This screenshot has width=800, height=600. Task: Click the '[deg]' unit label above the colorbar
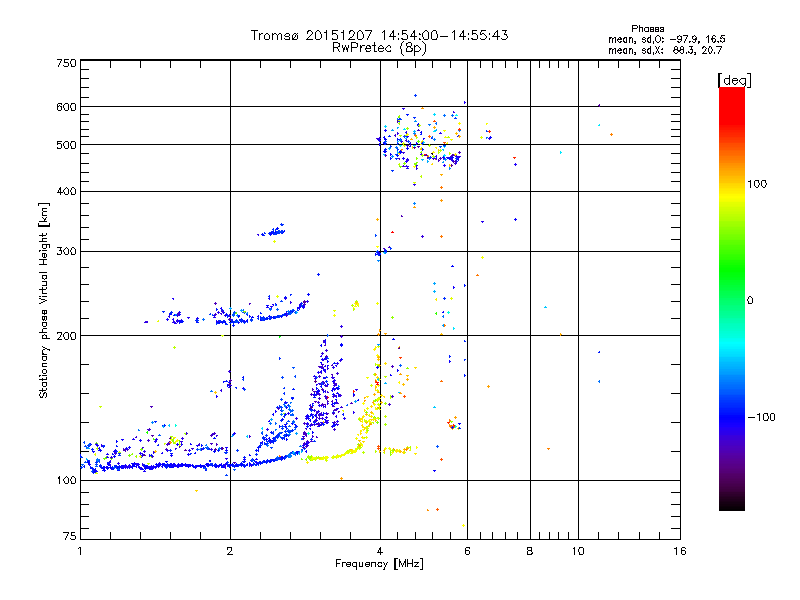tap(734, 80)
